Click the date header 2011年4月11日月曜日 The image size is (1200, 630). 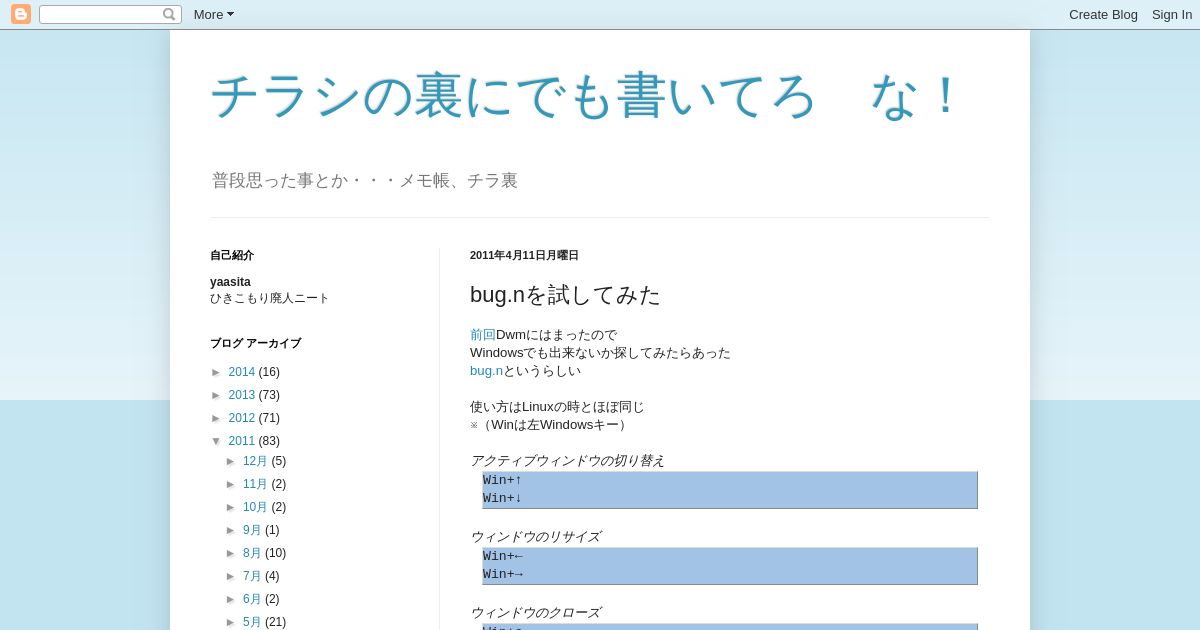click(524, 255)
